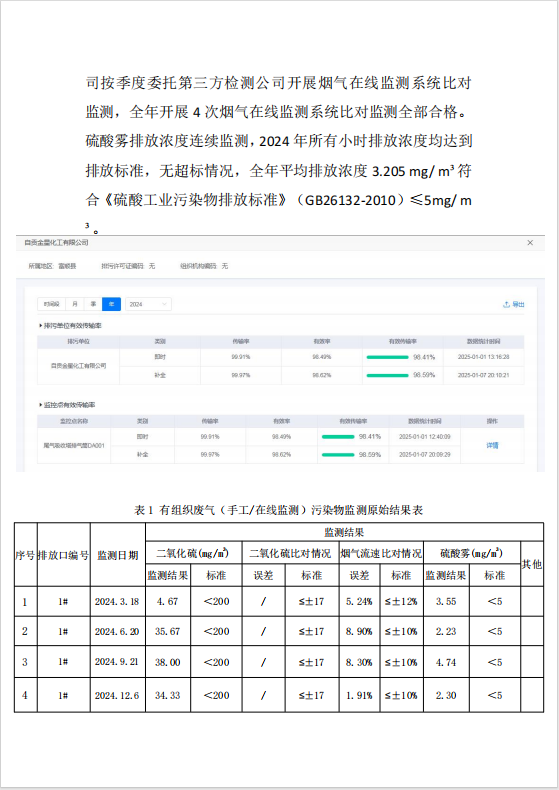Click the date cell 2024.9.21
The height and width of the screenshot is (790, 559).
(117, 662)
